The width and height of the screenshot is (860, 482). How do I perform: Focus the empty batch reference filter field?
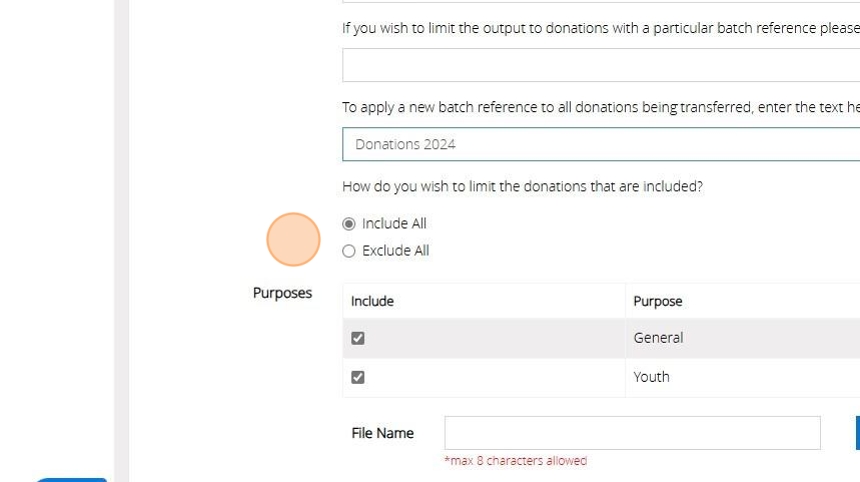click(x=600, y=65)
